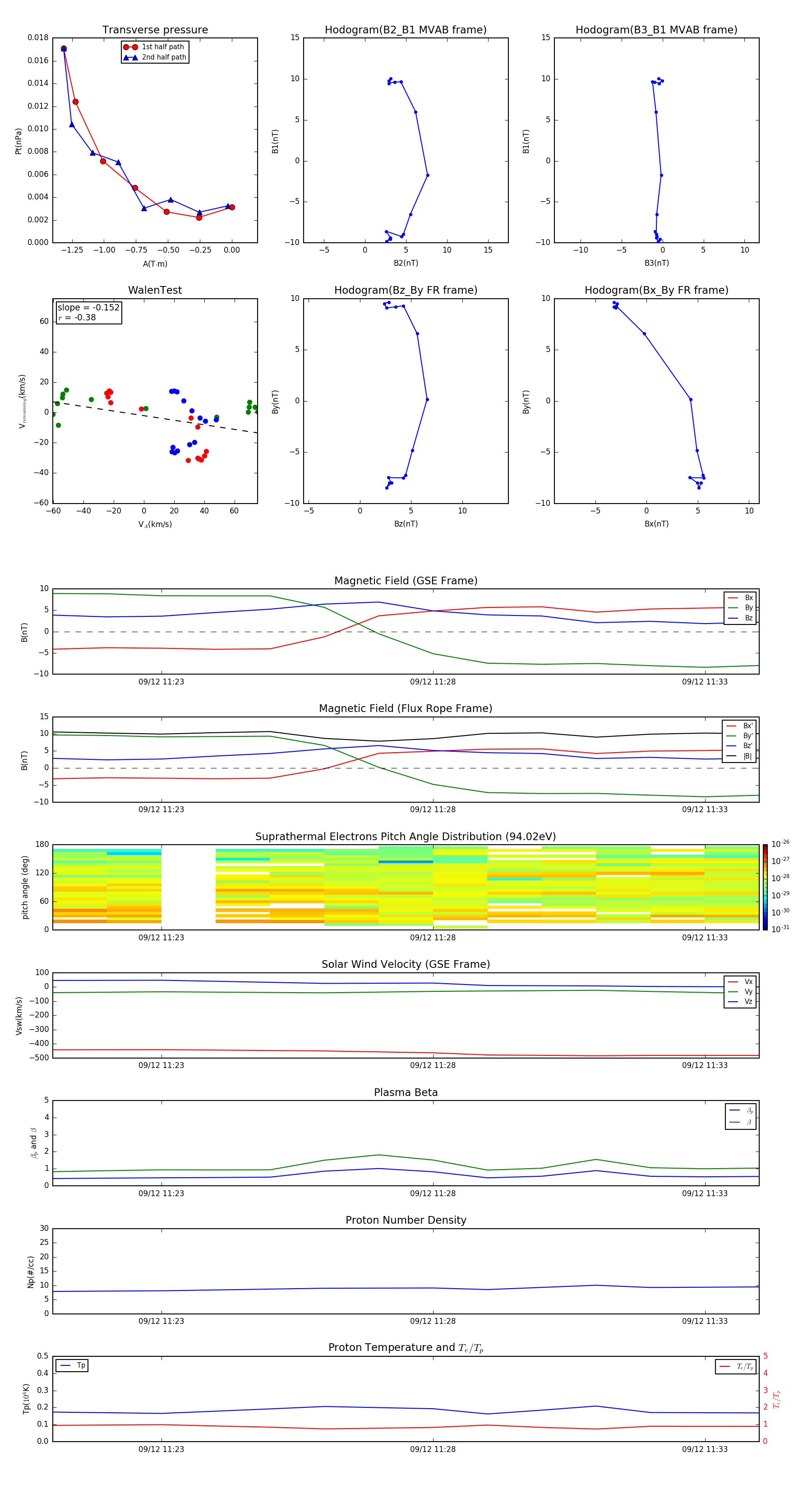Click the 'pitch angle (deg)' axis label
This screenshot has height=1489, width=812.
[25, 887]
